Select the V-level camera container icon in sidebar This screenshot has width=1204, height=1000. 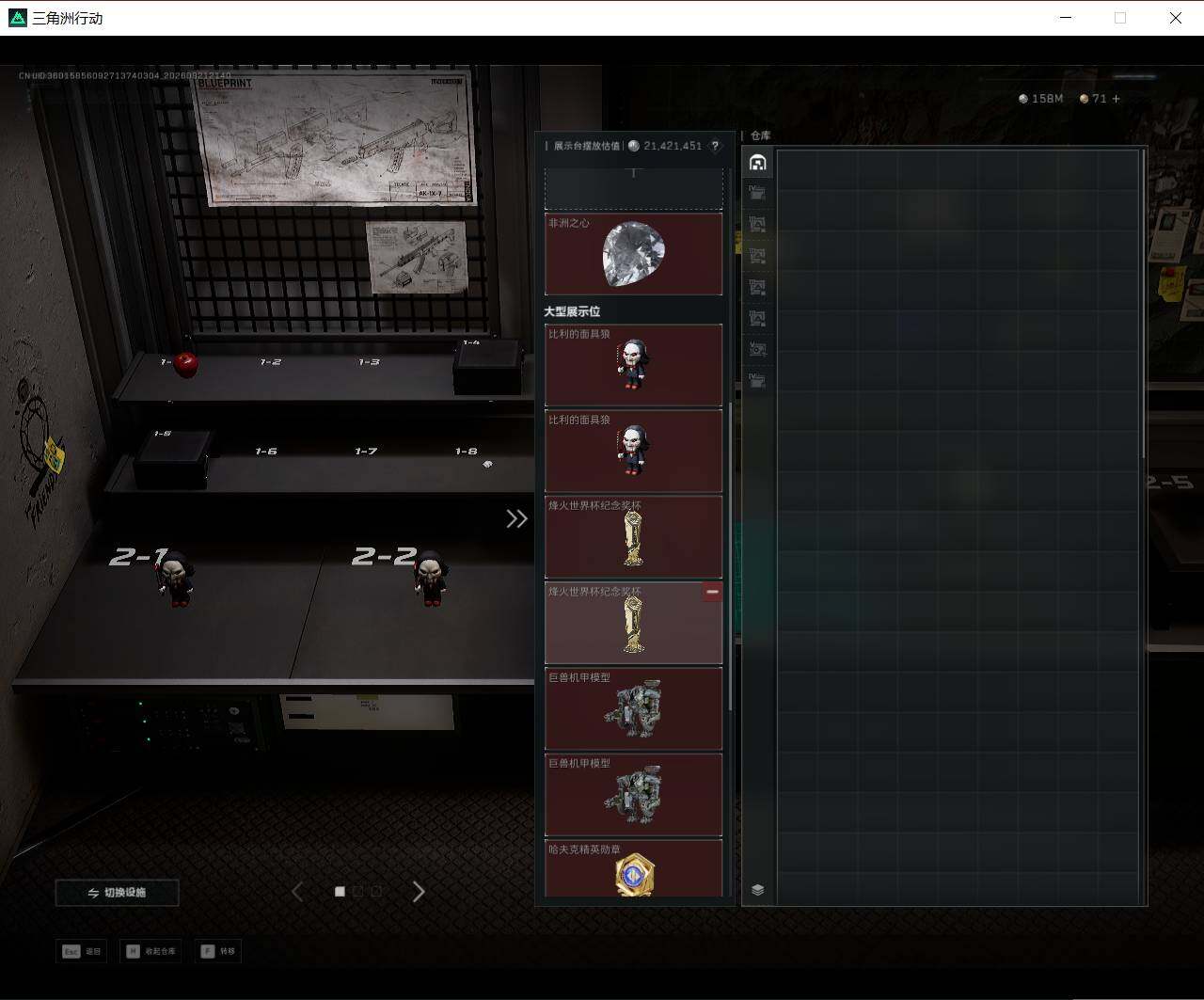(x=757, y=350)
